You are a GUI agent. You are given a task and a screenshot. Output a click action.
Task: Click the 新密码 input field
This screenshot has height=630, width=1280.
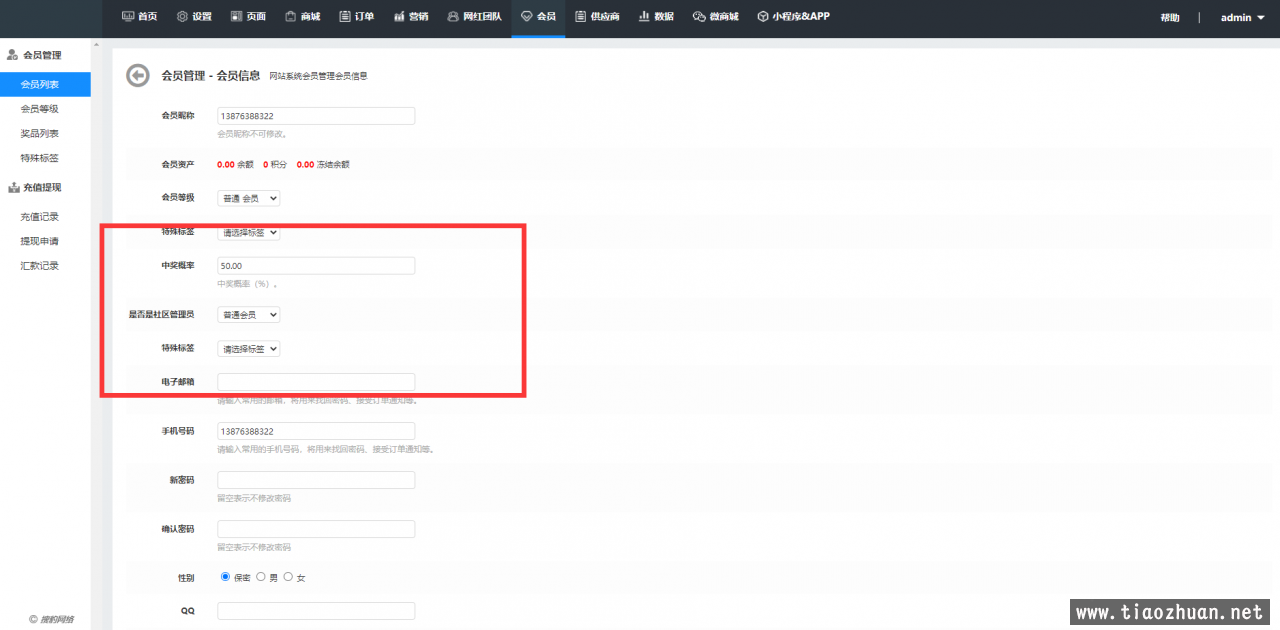(316, 480)
